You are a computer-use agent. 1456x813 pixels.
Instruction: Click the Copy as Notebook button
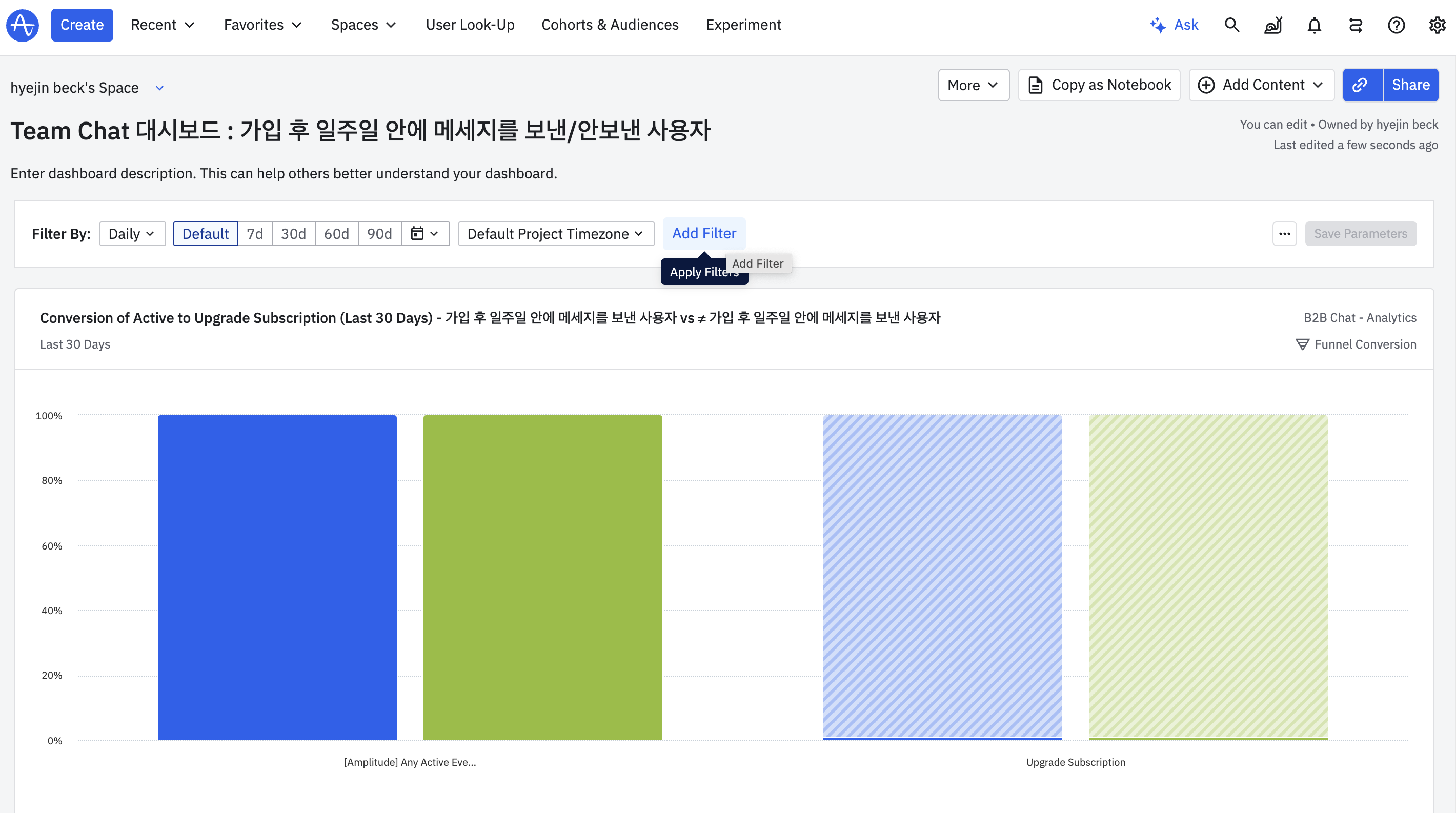click(x=1099, y=85)
